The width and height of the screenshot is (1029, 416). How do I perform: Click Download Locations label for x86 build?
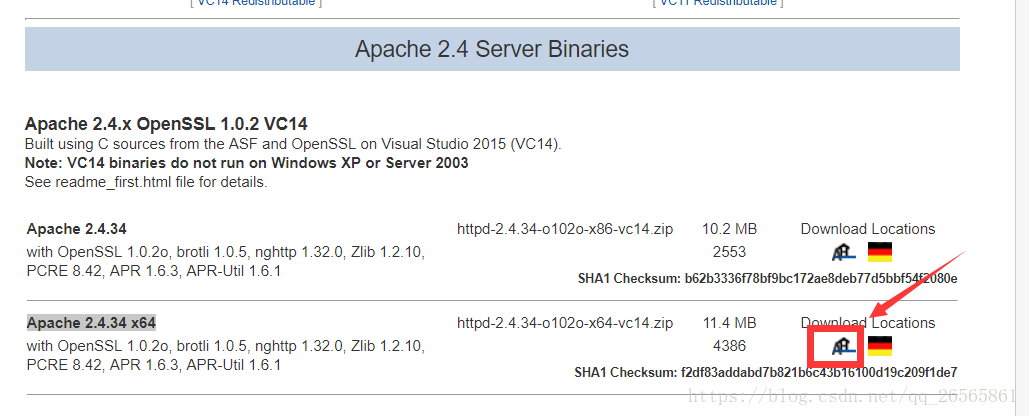pyautogui.click(x=868, y=229)
